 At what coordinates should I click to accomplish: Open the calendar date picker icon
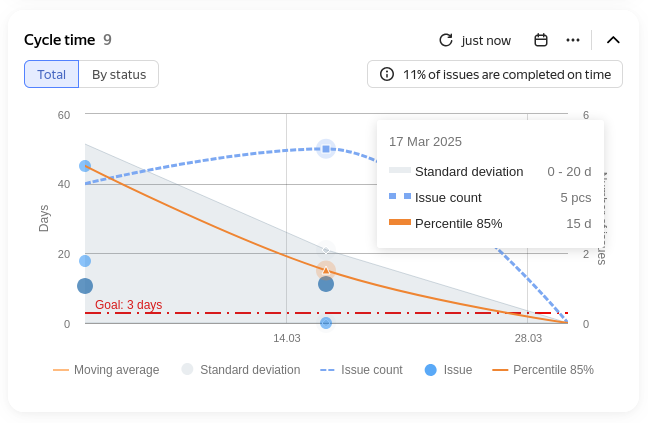point(541,40)
